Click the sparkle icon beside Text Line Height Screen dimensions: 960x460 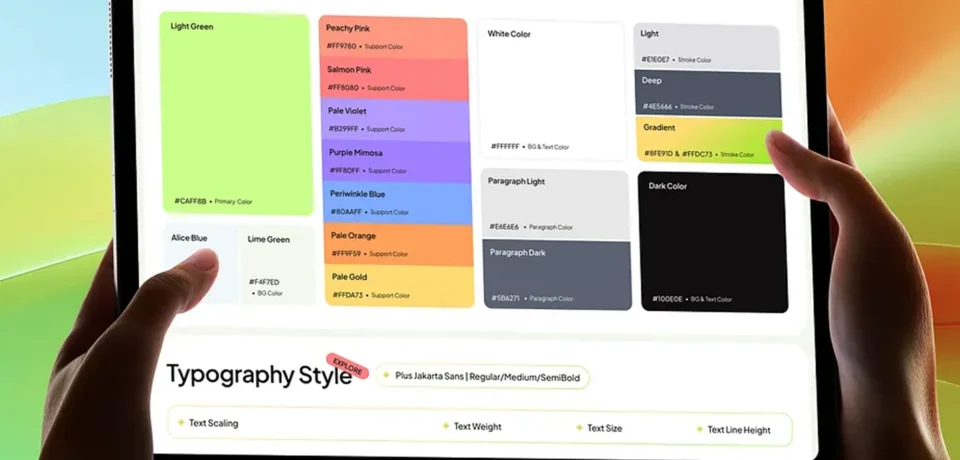(699, 429)
